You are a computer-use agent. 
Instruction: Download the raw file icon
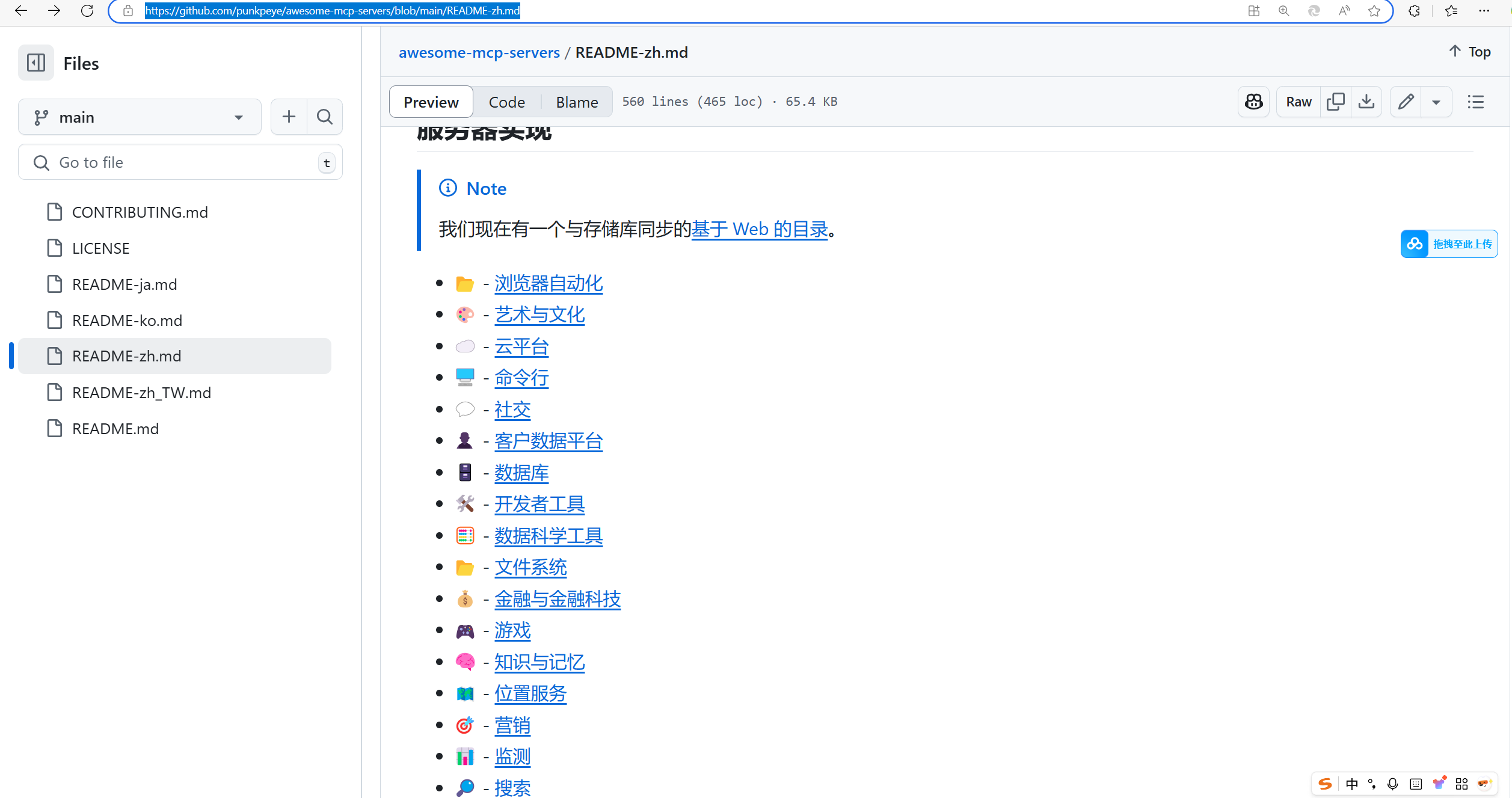1366,102
